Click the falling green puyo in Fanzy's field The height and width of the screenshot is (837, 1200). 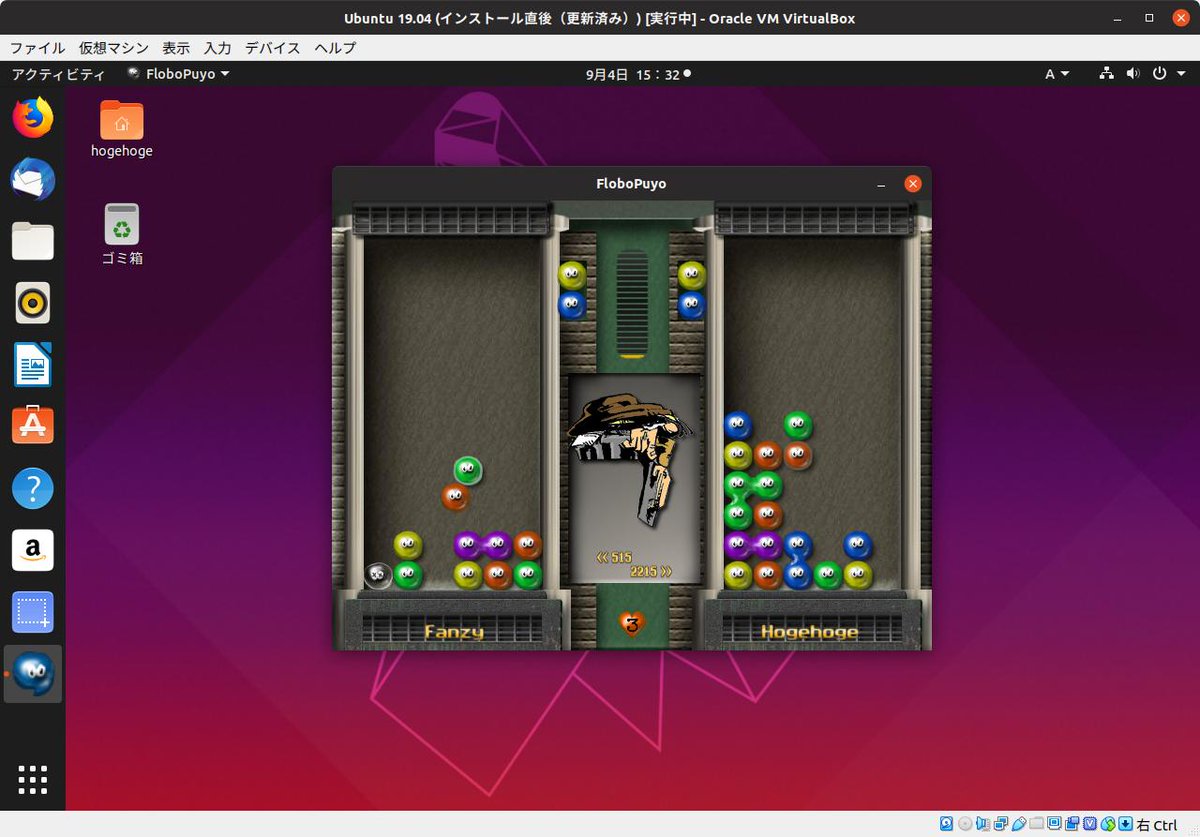468,470
